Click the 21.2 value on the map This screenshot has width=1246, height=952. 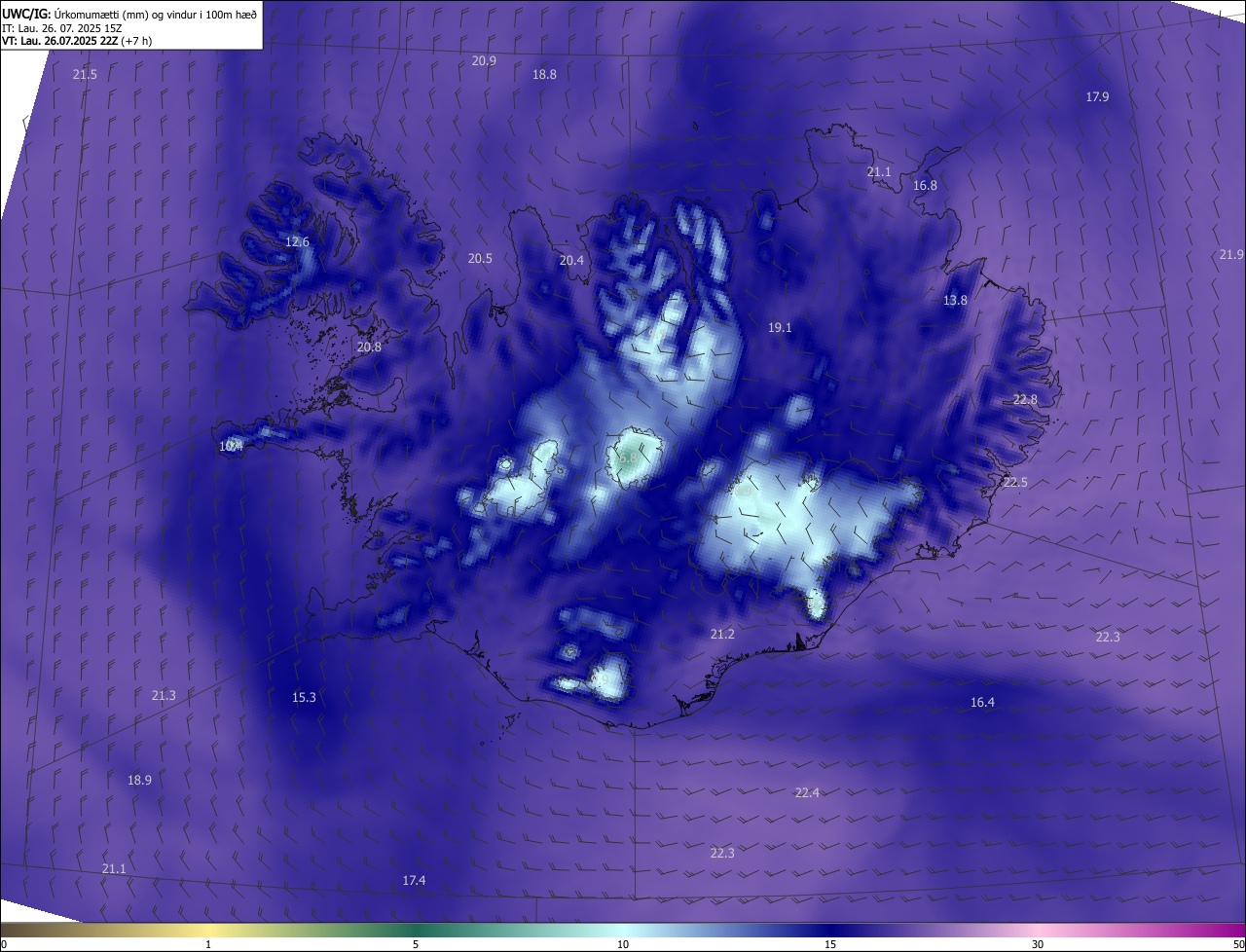tap(722, 635)
